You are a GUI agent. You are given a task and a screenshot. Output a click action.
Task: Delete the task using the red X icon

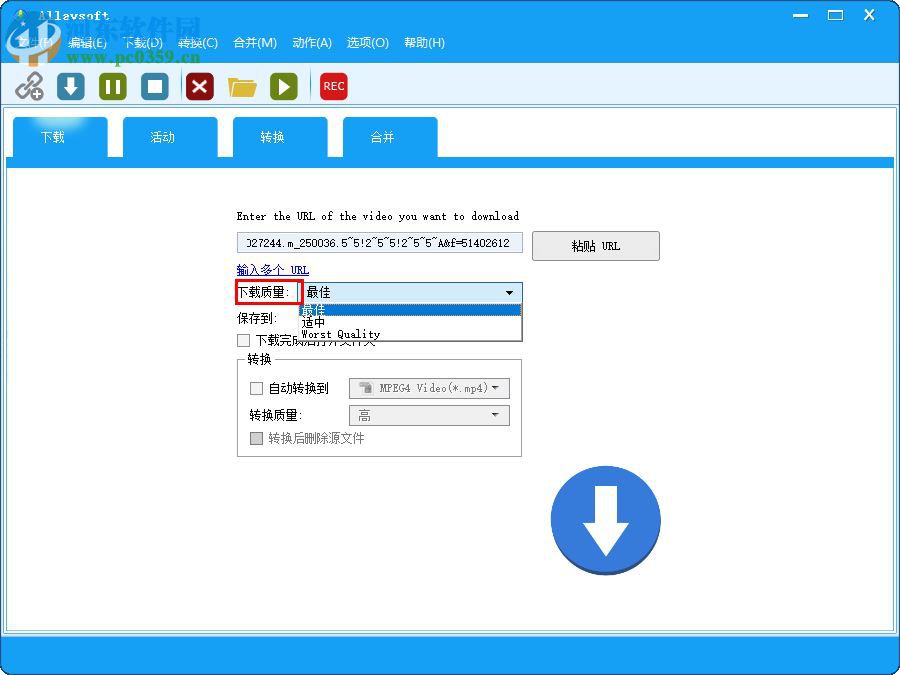point(198,87)
